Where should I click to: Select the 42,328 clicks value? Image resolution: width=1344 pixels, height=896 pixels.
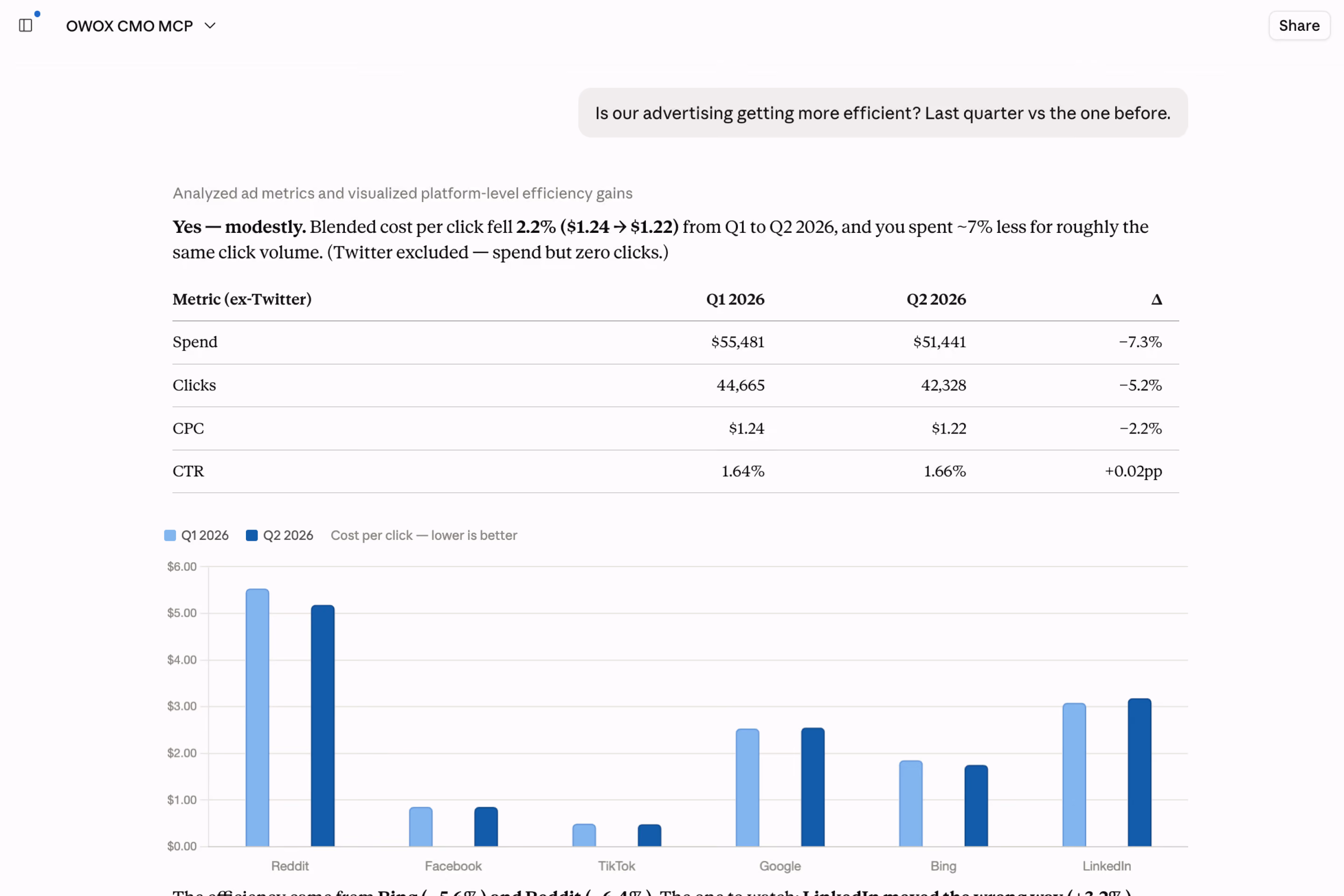coord(944,385)
